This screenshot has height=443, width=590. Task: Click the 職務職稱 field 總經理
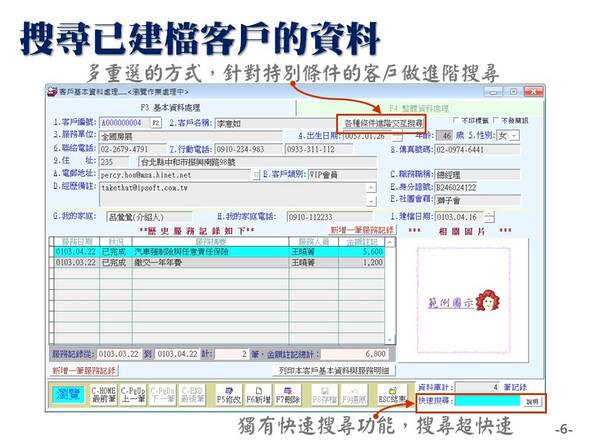point(477,175)
